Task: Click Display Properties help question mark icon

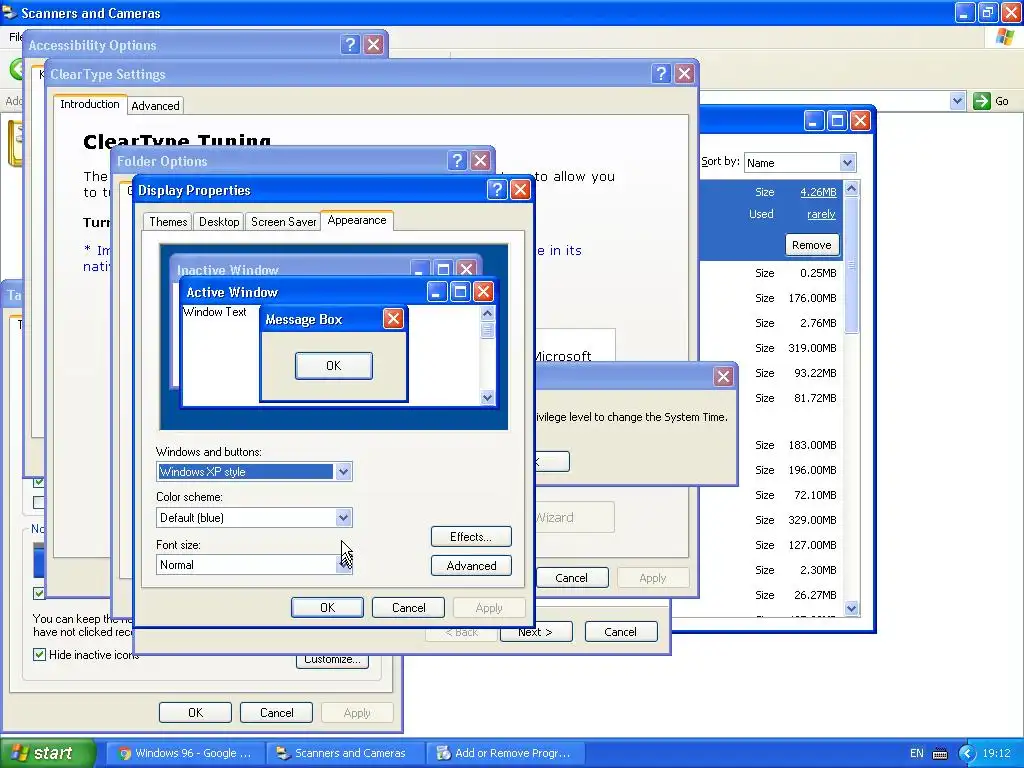Action: click(496, 190)
